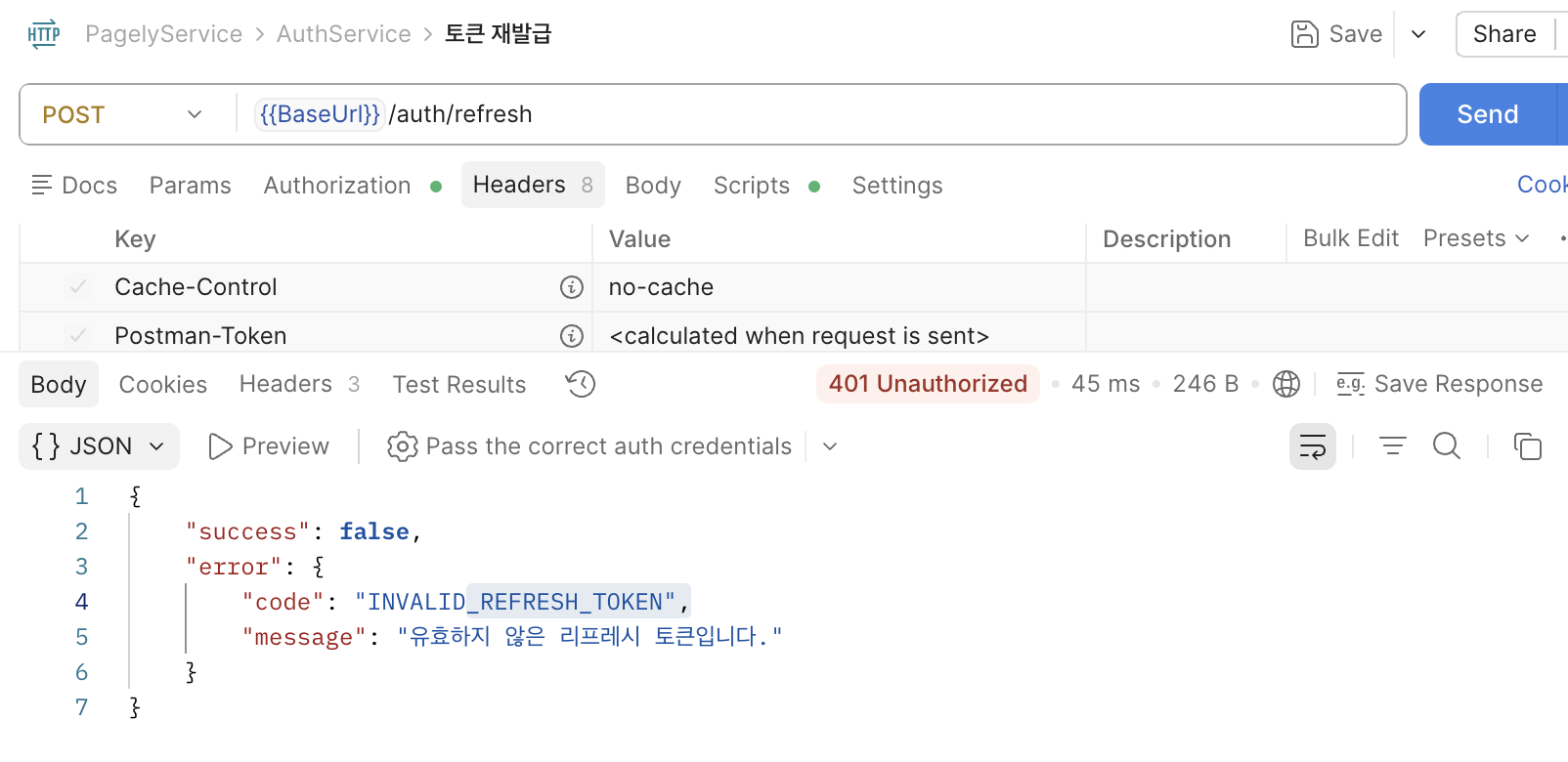The image size is (1568, 762).
Task: Click the request URL input field
Action: coord(821,114)
